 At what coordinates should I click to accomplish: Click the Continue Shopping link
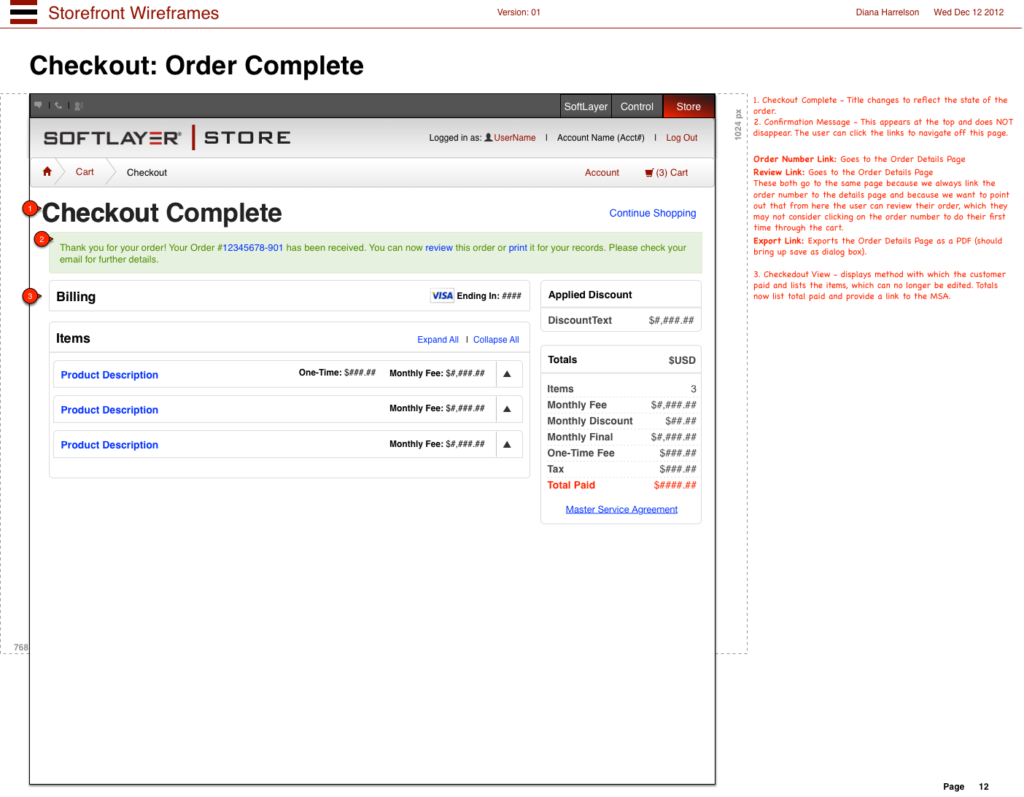pos(652,213)
